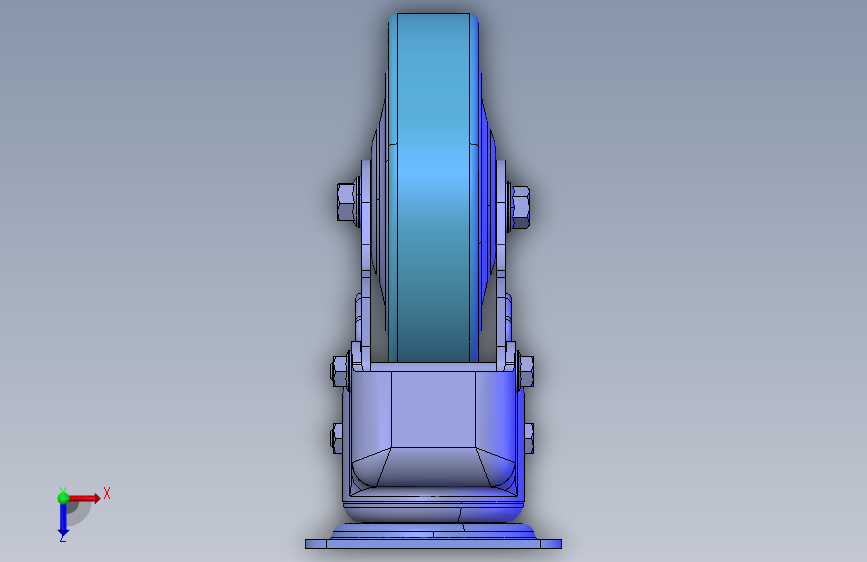Select the upper left bolt on the housing
The width and height of the screenshot is (867, 562).
point(339,370)
